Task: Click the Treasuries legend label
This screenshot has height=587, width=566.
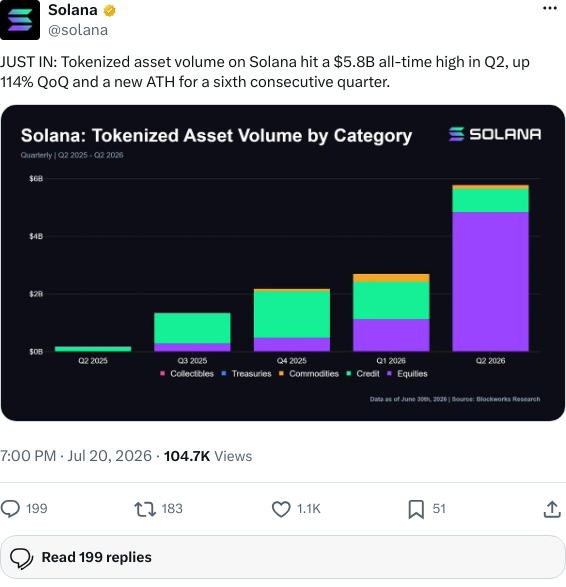Action: pyautogui.click(x=252, y=374)
